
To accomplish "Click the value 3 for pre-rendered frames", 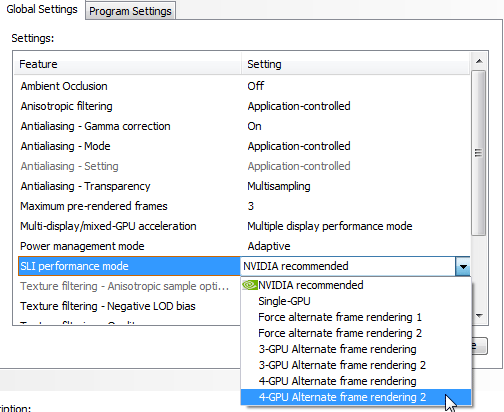I will click(x=251, y=206).
